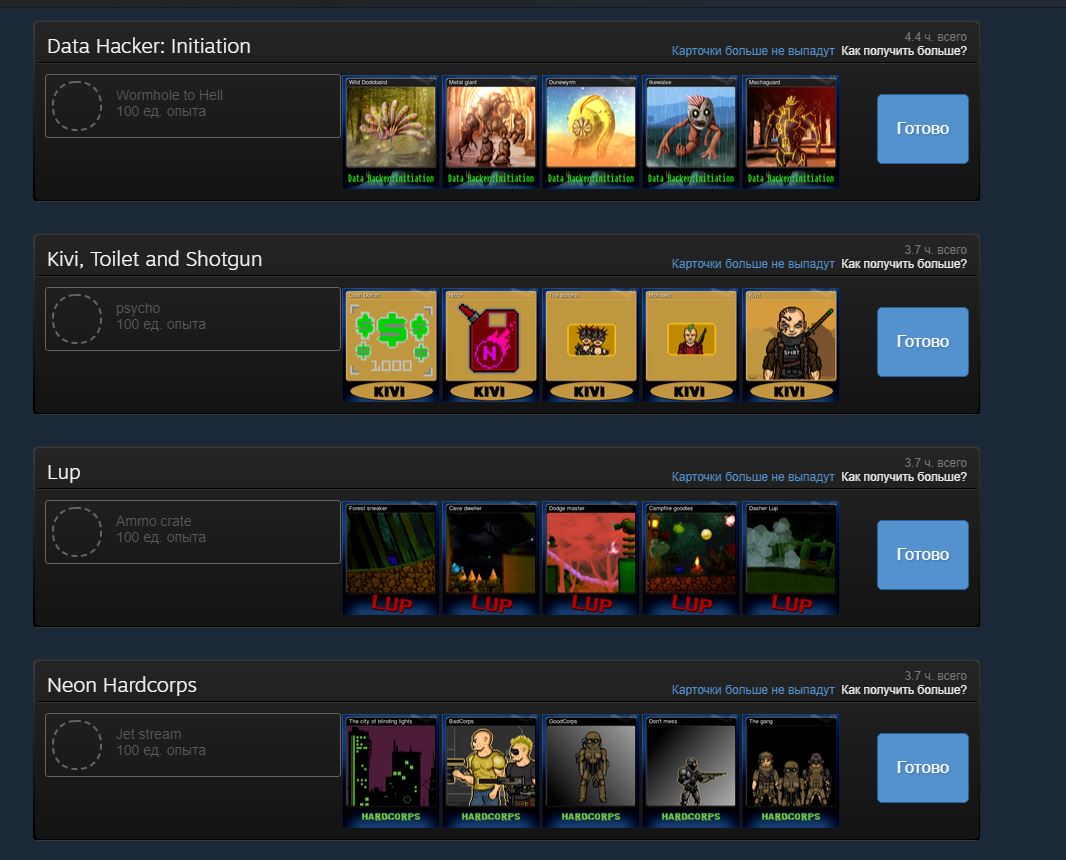Click Готово button for Neon Hardcorps
The width and height of the screenshot is (1066, 860).
coord(923,768)
